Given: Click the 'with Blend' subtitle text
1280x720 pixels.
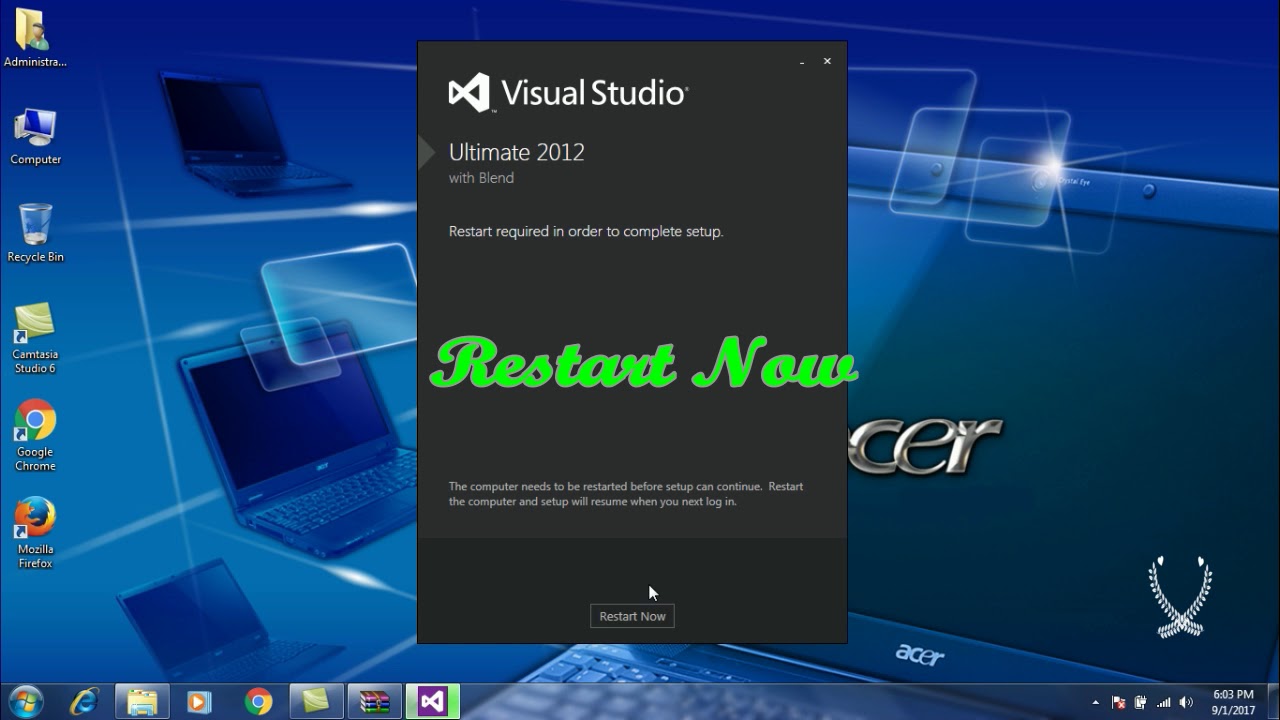Looking at the screenshot, I should pos(481,178).
